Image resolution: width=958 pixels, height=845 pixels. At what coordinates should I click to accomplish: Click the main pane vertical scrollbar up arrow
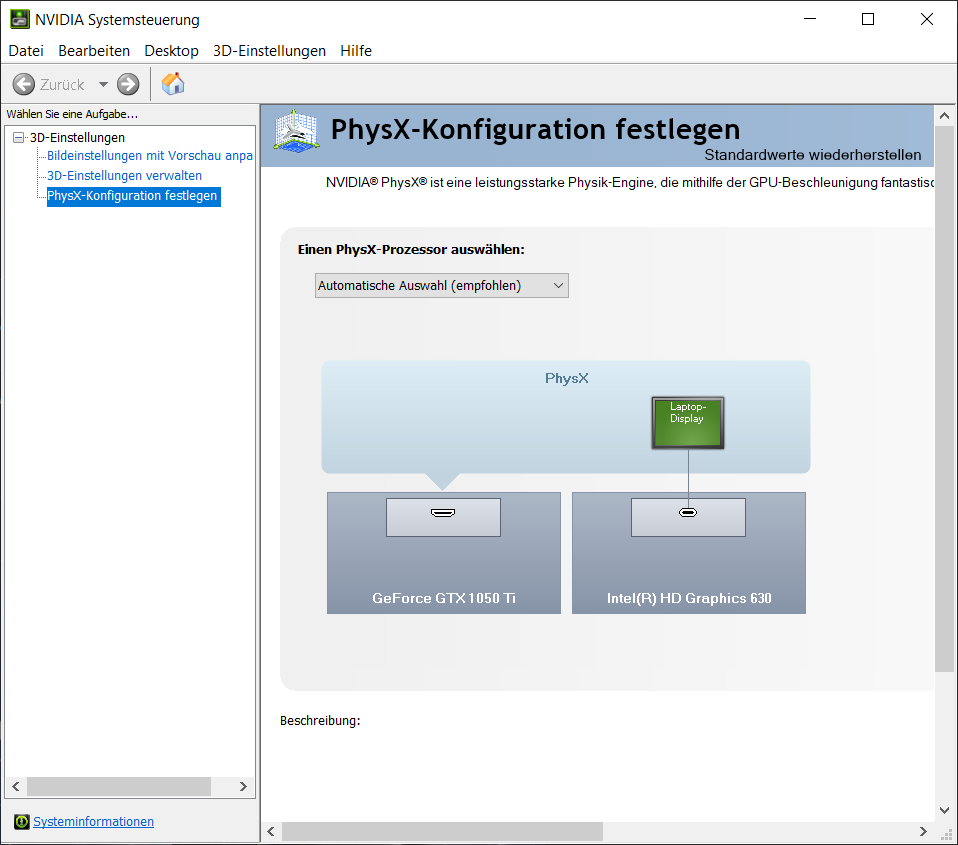[945, 115]
